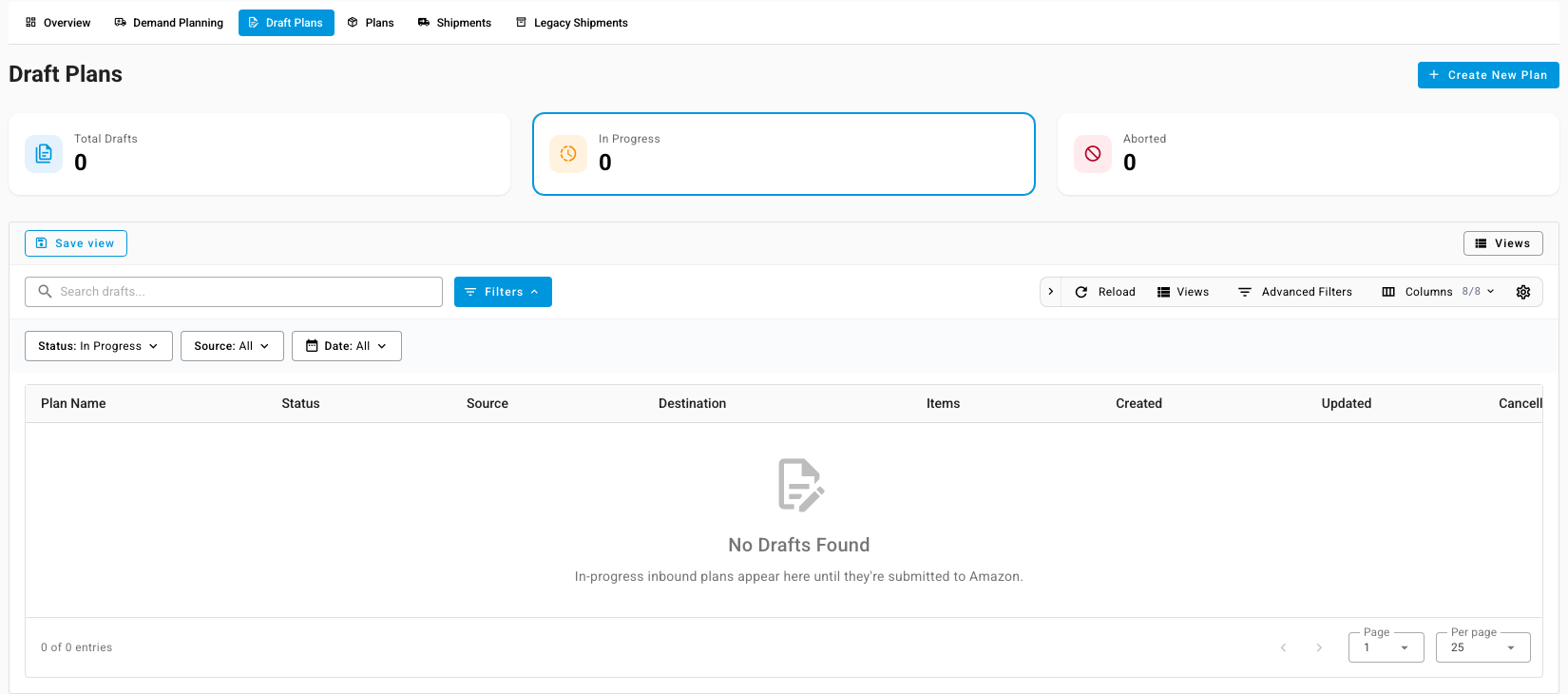This screenshot has width=1568, height=694.
Task: Open the Per page dropdown
Action: click(x=1483, y=647)
